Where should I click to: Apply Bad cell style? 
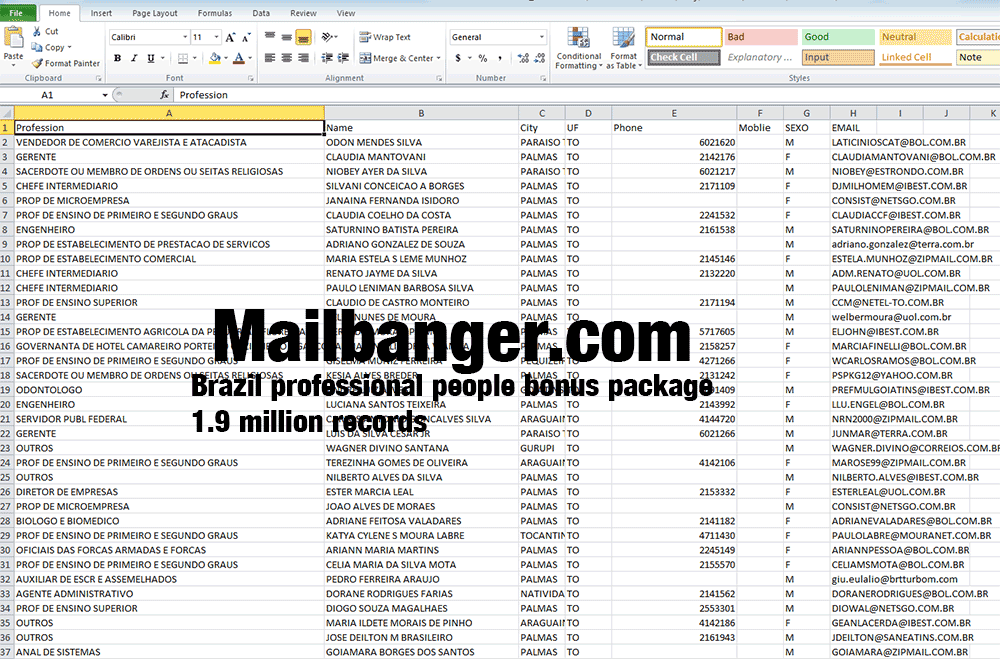760,37
